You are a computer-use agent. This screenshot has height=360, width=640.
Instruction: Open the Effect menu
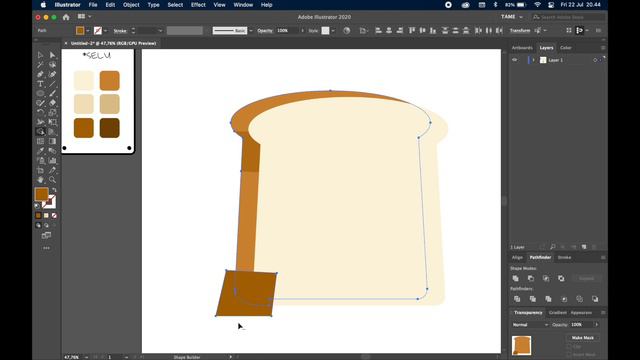pos(198,5)
